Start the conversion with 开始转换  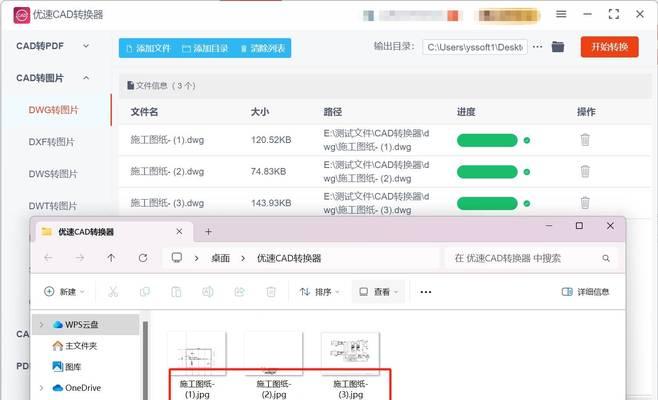(610, 47)
